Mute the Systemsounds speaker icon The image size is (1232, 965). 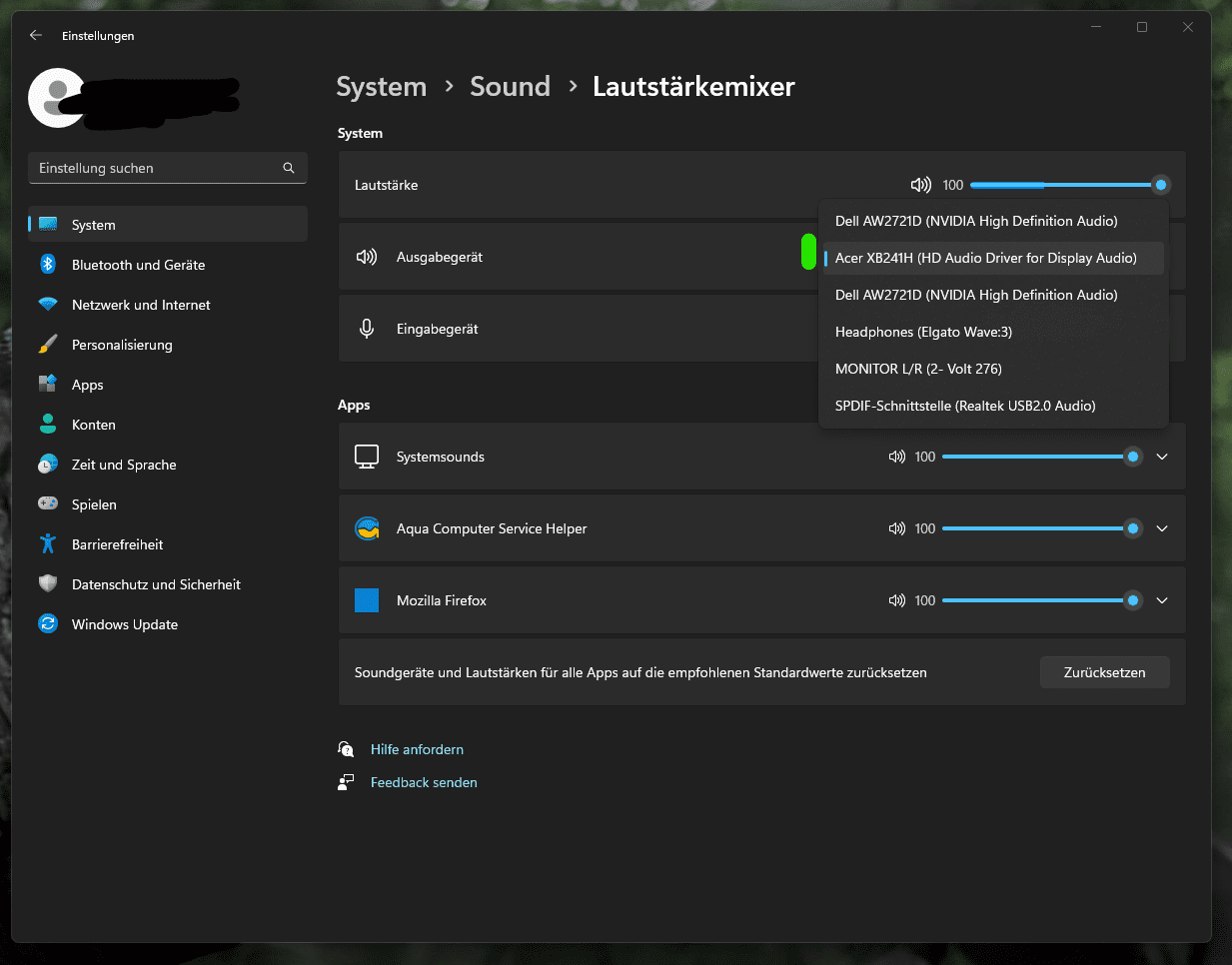[x=896, y=457]
